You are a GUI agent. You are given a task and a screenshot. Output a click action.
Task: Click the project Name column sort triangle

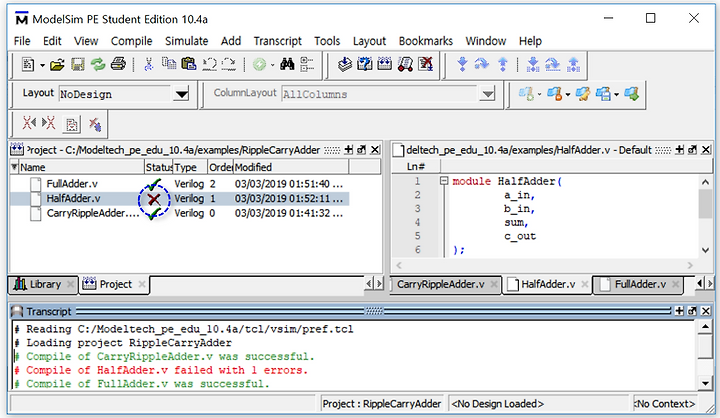[14, 167]
